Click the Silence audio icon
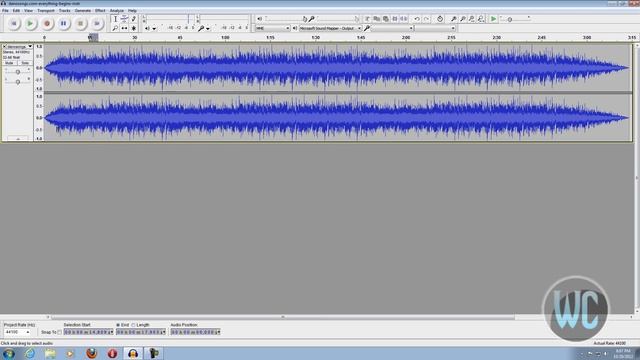This screenshot has height=360, width=640. 403,19
